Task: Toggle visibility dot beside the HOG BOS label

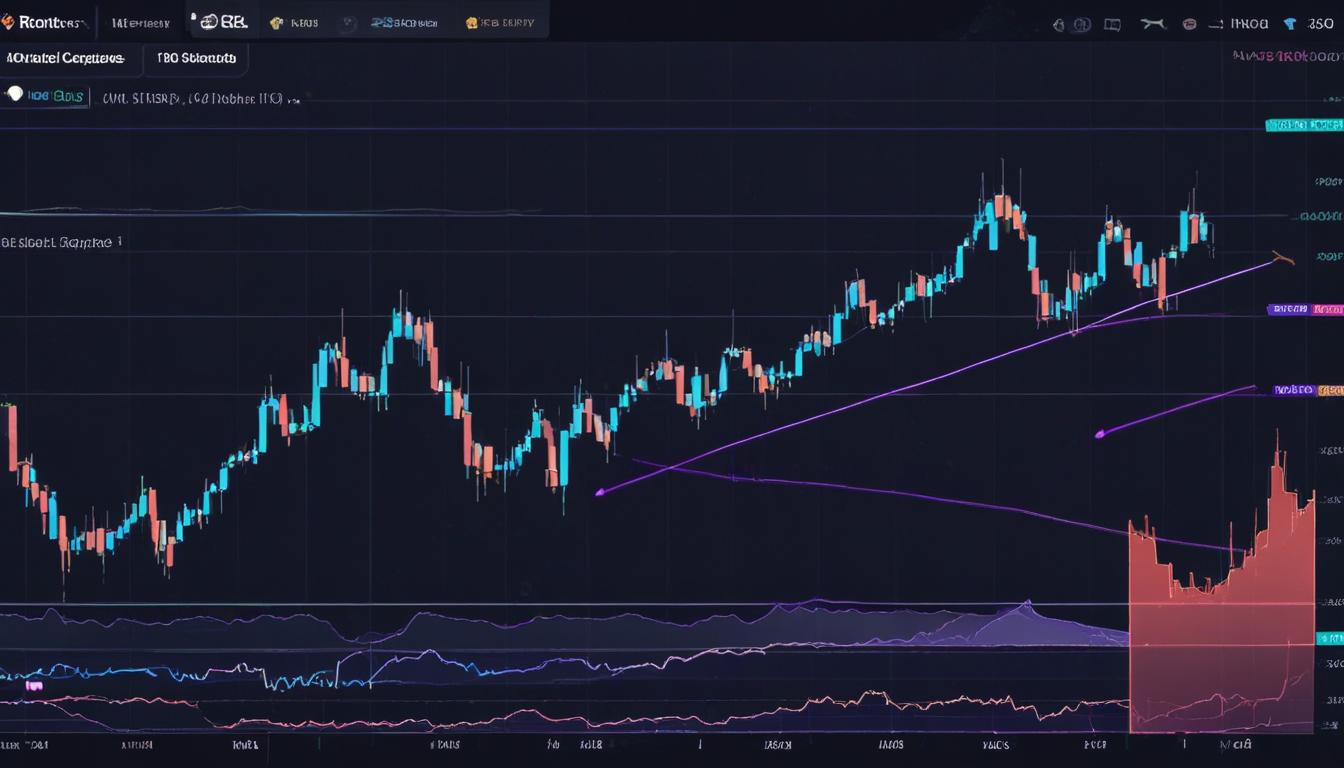Action: (x=14, y=94)
